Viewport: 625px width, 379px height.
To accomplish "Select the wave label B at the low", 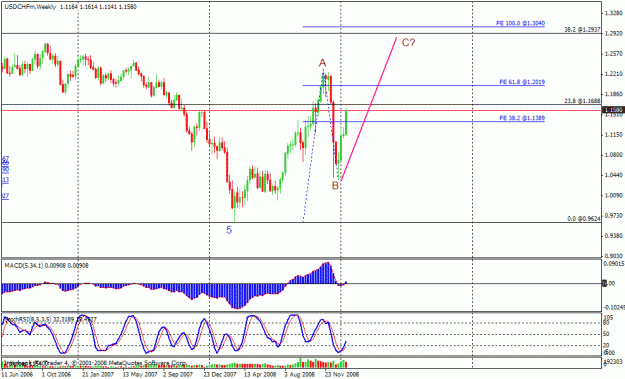I will tap(335, 185).
